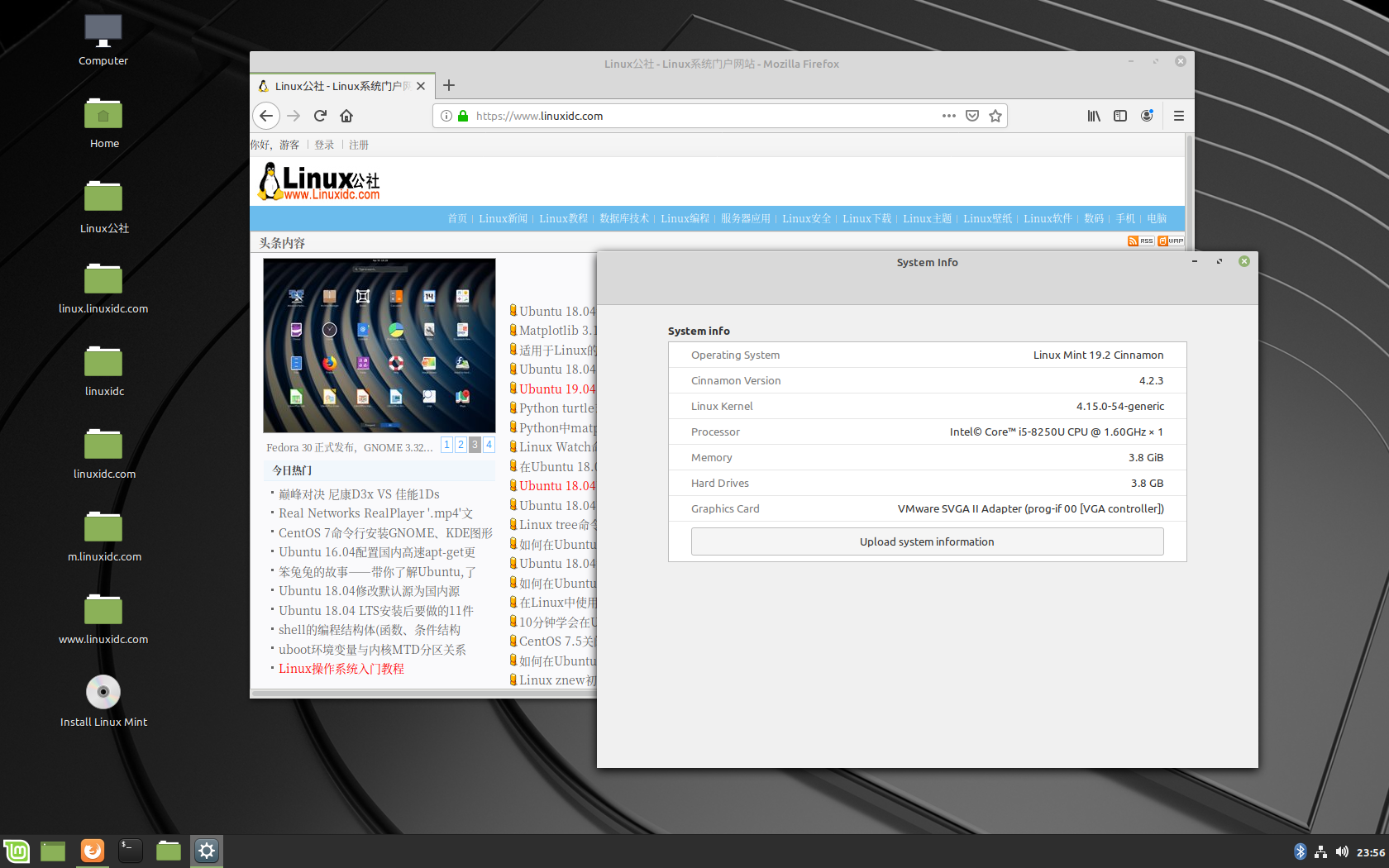Image resolution: width=1389 pixels, height=868 pixels.
Task: Open Linux安全 navigation item
Action: pyautogui.click(x=806, y=218)
